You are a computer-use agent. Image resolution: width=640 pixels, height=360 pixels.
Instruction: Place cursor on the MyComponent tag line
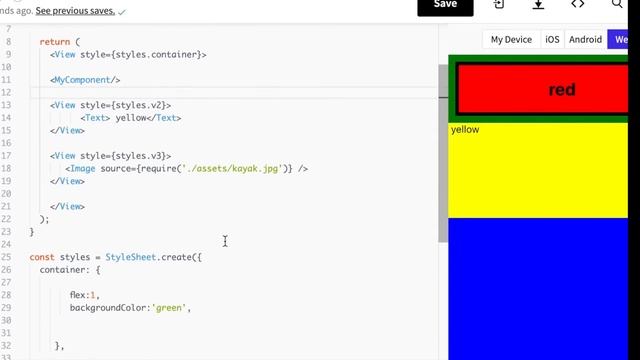[x=85, y=80]
